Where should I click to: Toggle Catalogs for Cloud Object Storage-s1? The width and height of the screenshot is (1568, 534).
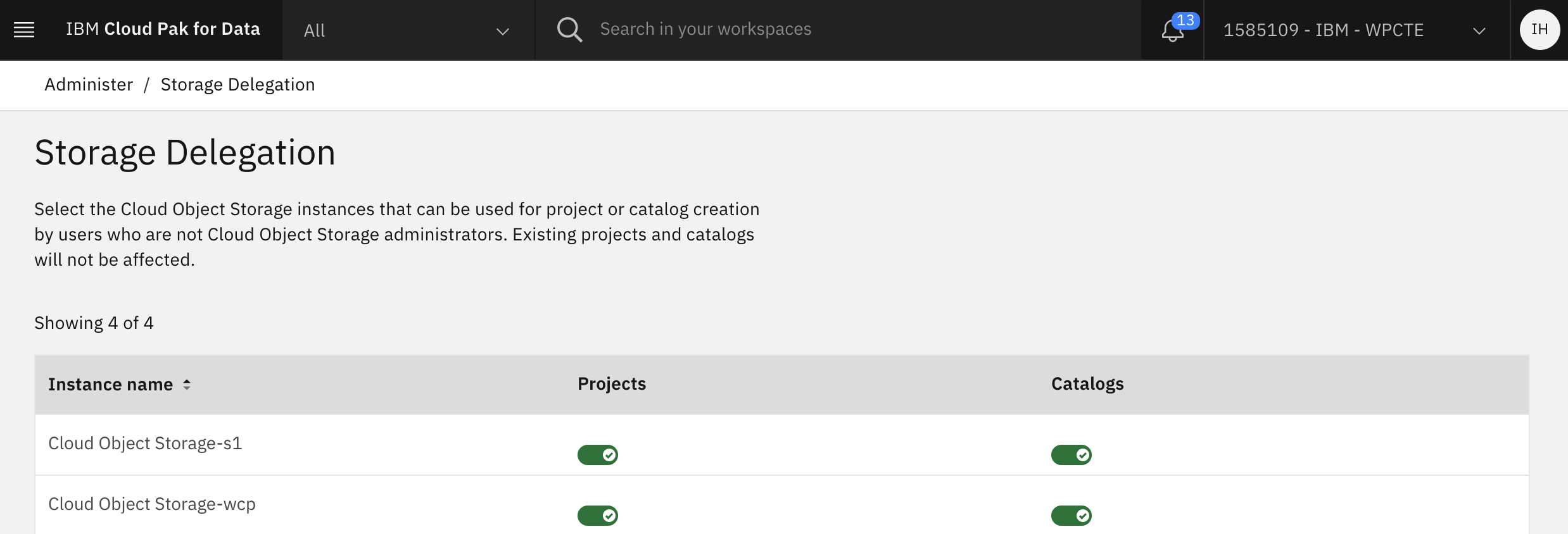tap(1072, 455)
